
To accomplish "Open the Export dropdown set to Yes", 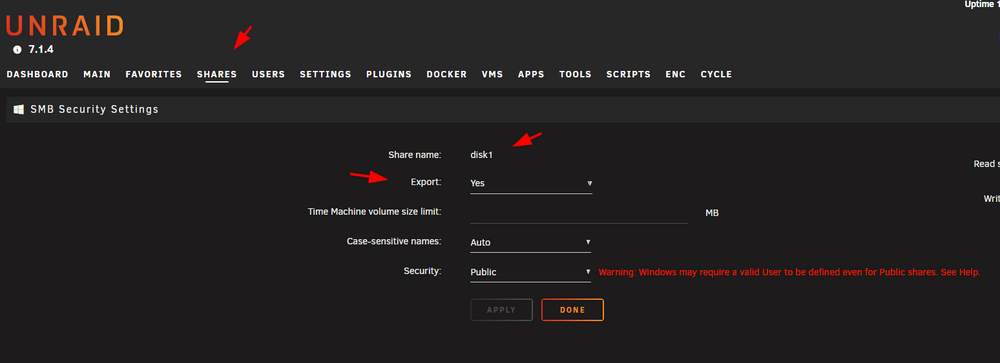I will click(531, 183).
